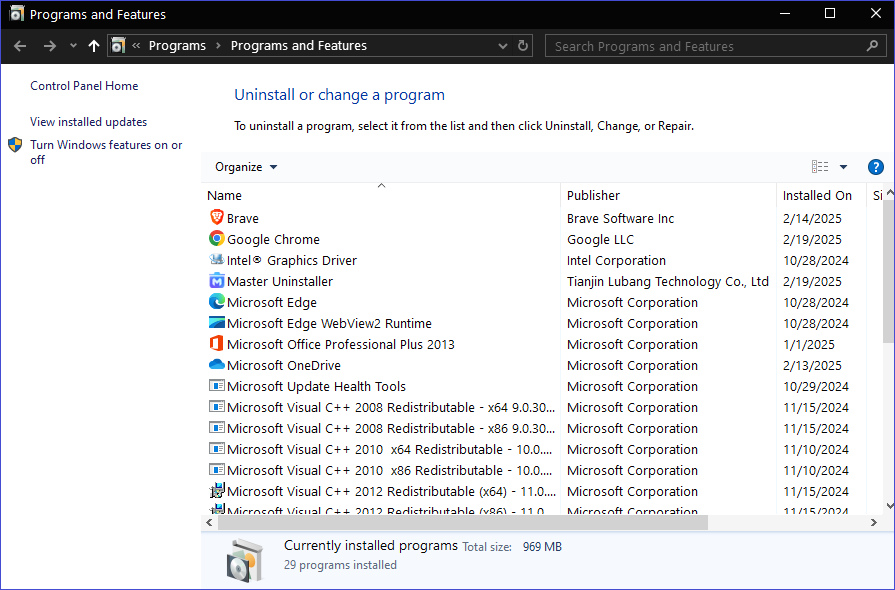Click the Microsoft Office 2013 icon
The width and height of the screenshot is (895, 590).
click(216, 344)
